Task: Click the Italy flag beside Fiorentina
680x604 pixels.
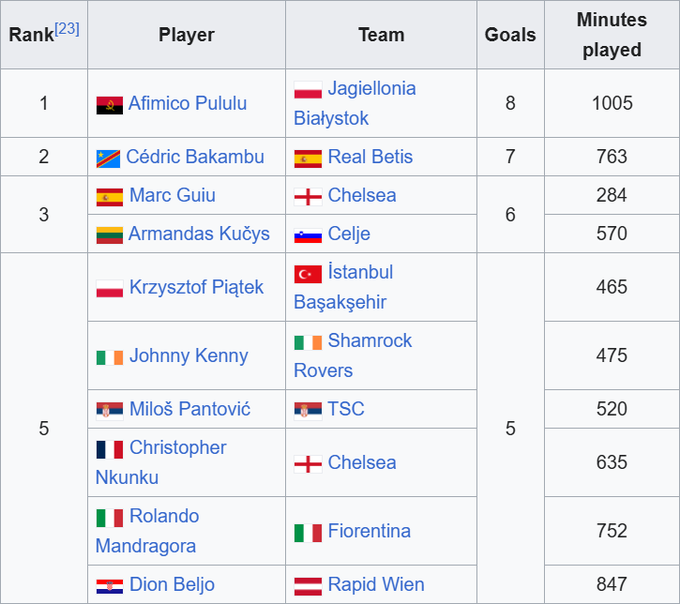Action: 307,532
